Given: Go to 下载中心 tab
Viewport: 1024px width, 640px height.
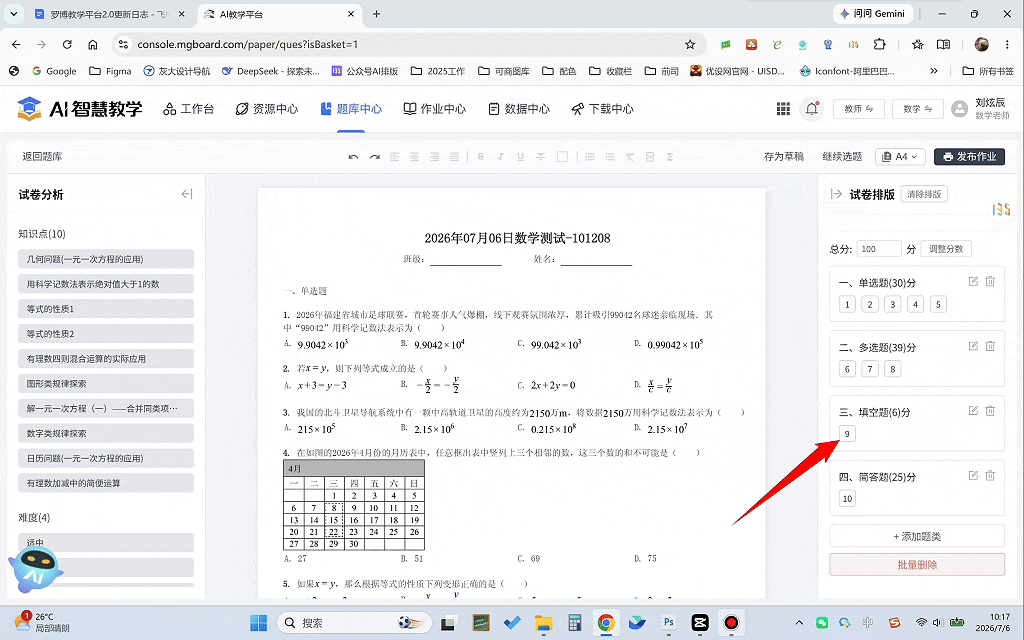Looking at the screenshot, I should (602, 109).
